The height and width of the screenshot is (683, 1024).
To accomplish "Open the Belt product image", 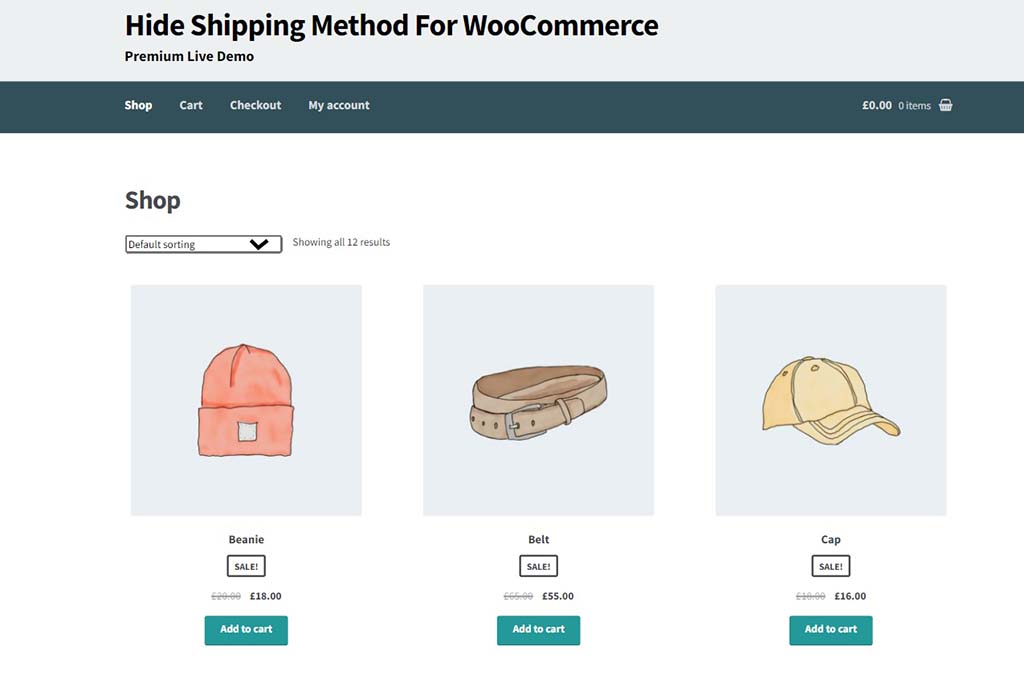I will [538, 400].
